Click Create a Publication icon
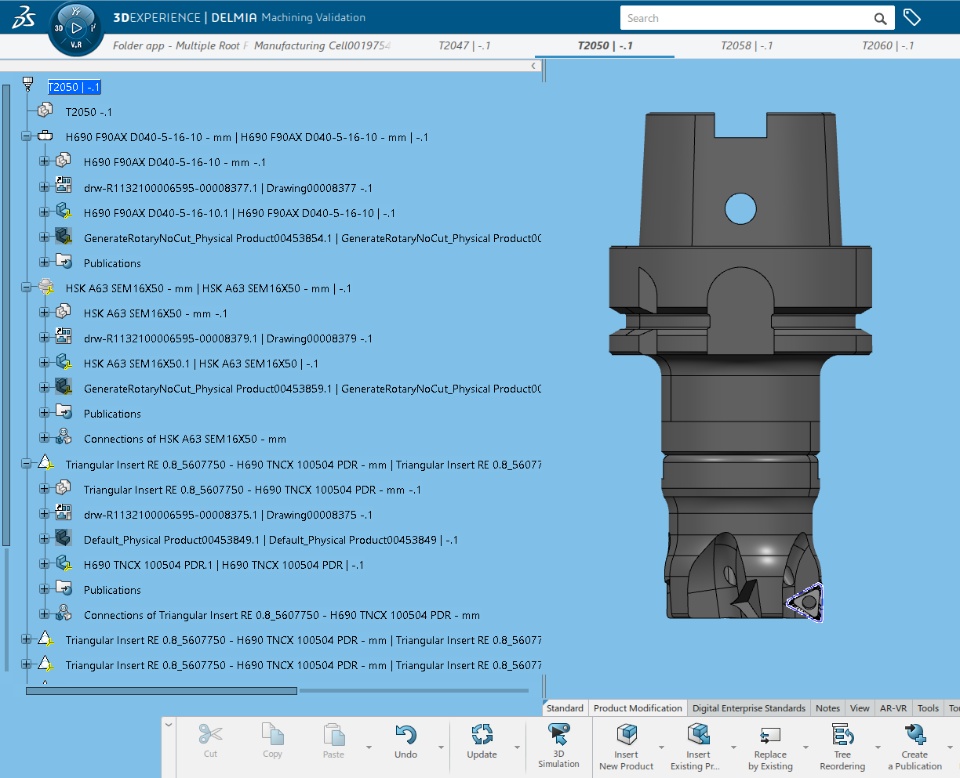 [915, 733]
